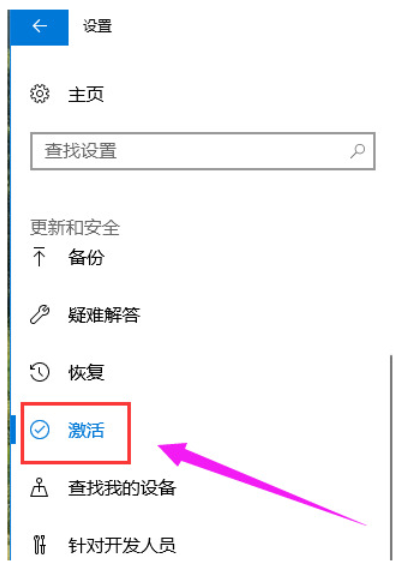Click the wrench troubleshoot icon

[x=40, y=314]
